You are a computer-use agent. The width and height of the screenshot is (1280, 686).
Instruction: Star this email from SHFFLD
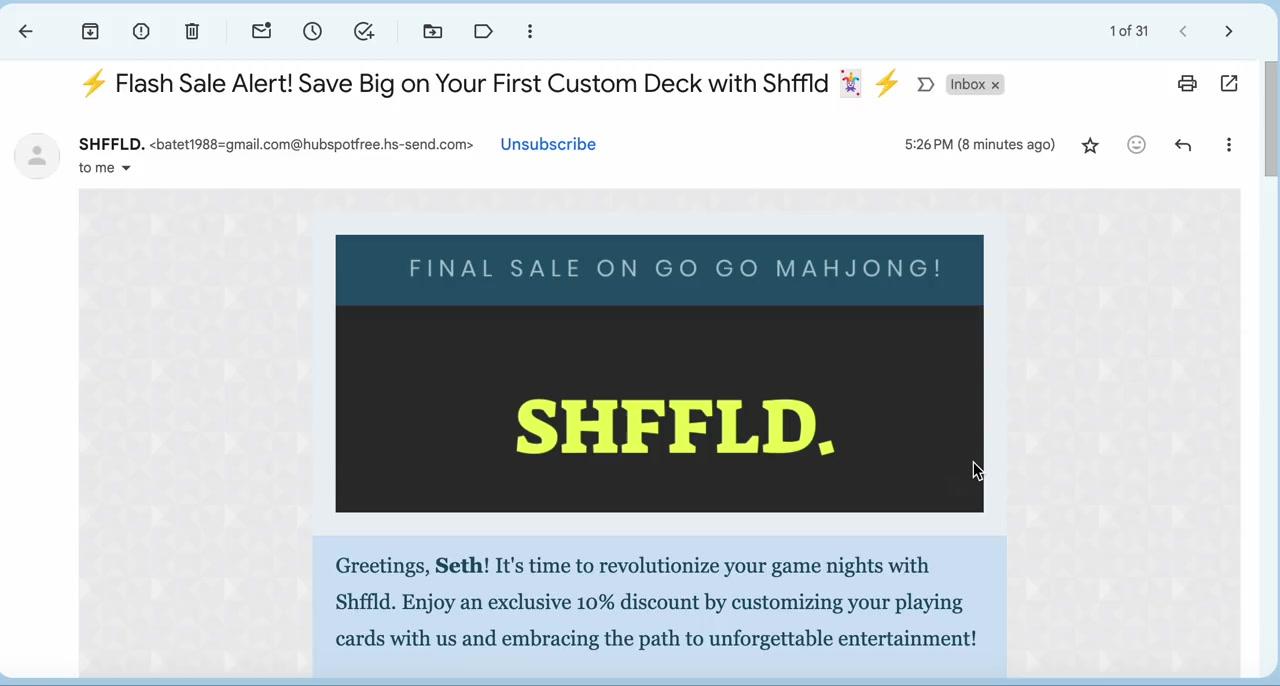[x=1090, y=146]
